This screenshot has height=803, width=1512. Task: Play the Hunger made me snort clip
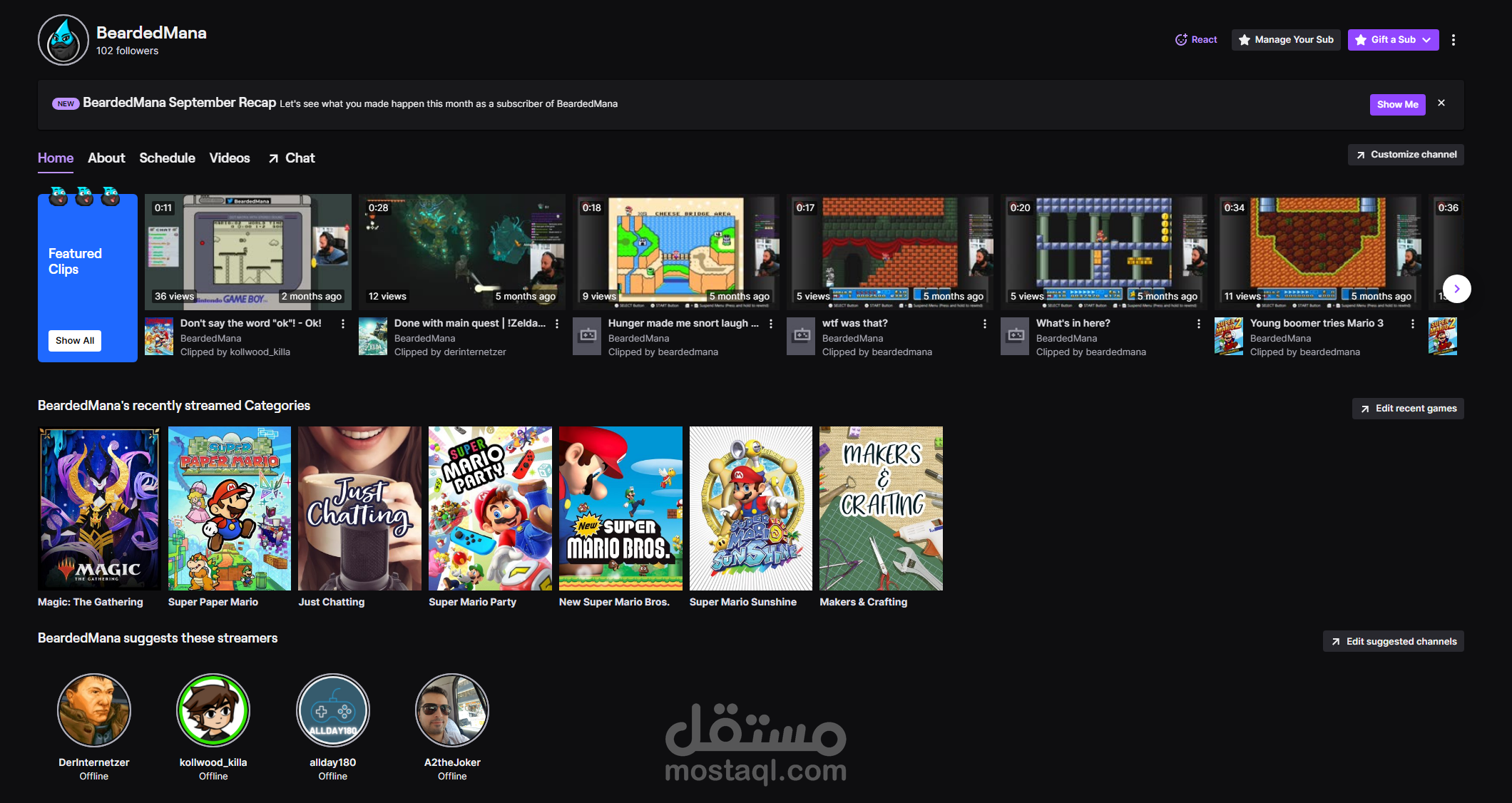pos(676,252)
